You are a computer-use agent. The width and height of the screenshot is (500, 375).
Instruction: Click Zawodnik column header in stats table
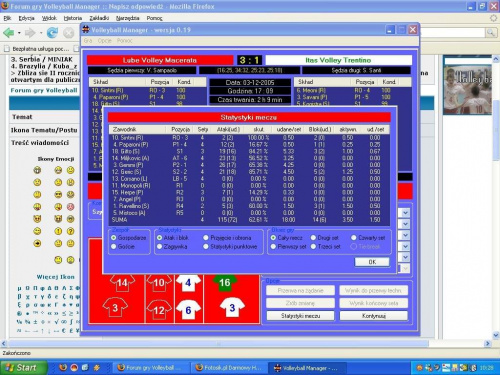click(137, 129)
